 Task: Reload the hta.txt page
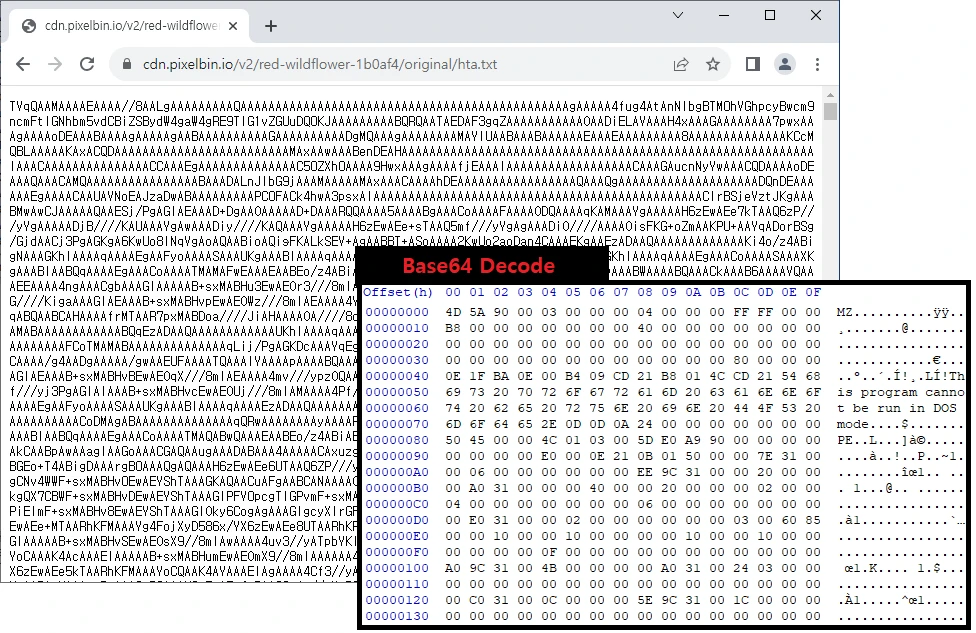(87, 64)
